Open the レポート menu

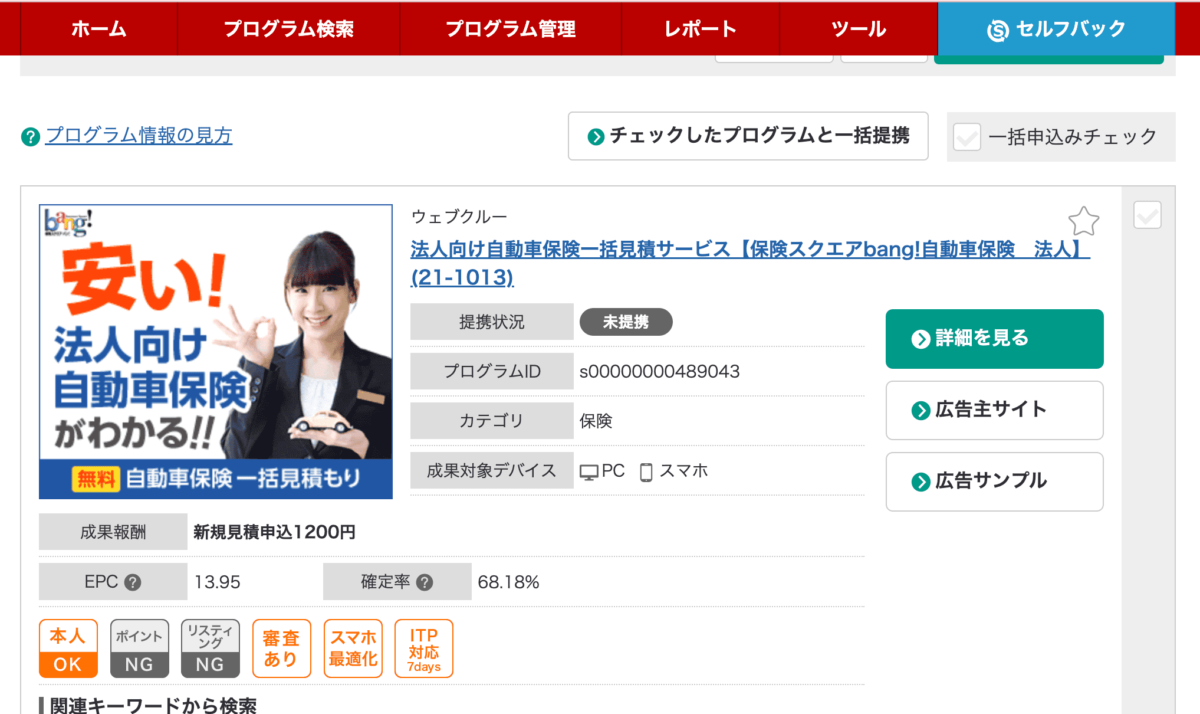(x=700, y=29)
